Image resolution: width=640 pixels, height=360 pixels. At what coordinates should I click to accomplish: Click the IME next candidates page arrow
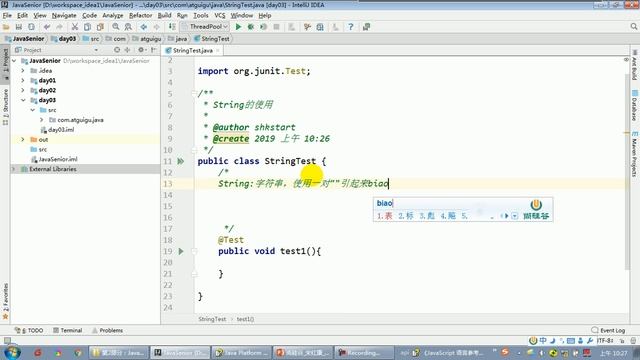[x=507, y=216]
